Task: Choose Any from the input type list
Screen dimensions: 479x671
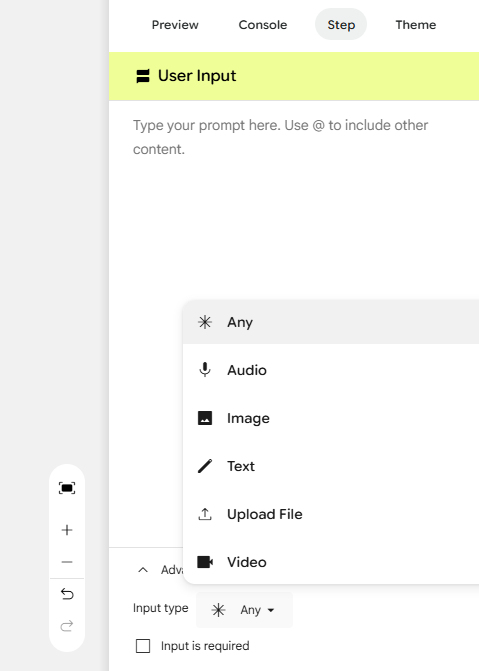Action: point(331,322)
